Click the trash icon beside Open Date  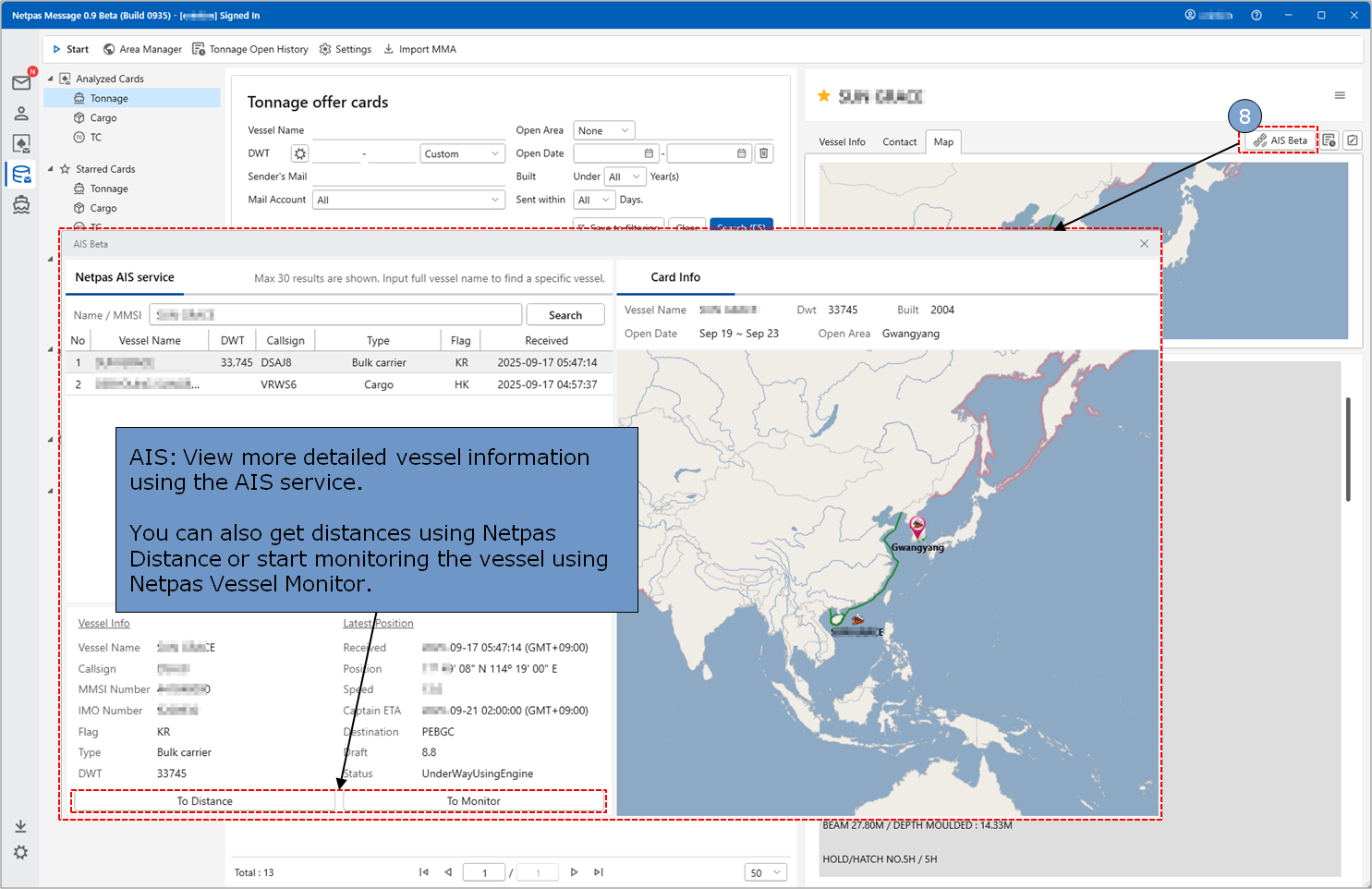click(x=764, y=153)
